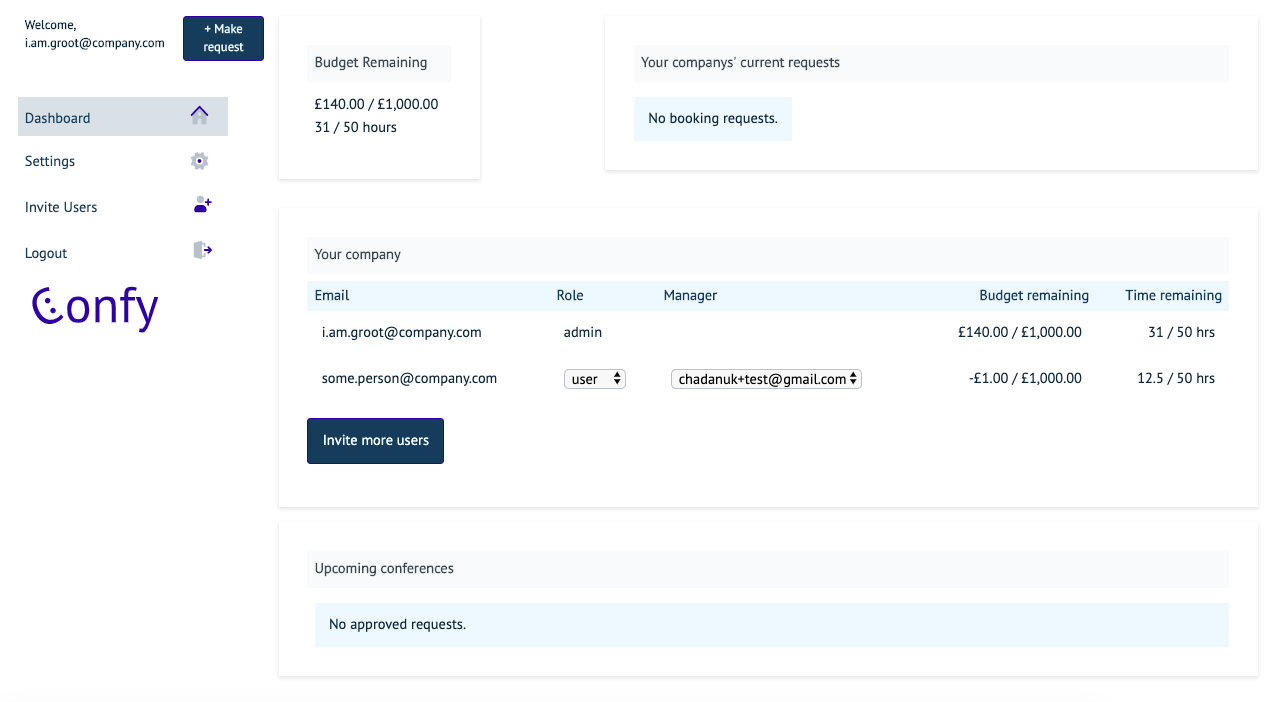Click the admin role text
This screenshot has width=1272, height=702.
tap(583, 332)
